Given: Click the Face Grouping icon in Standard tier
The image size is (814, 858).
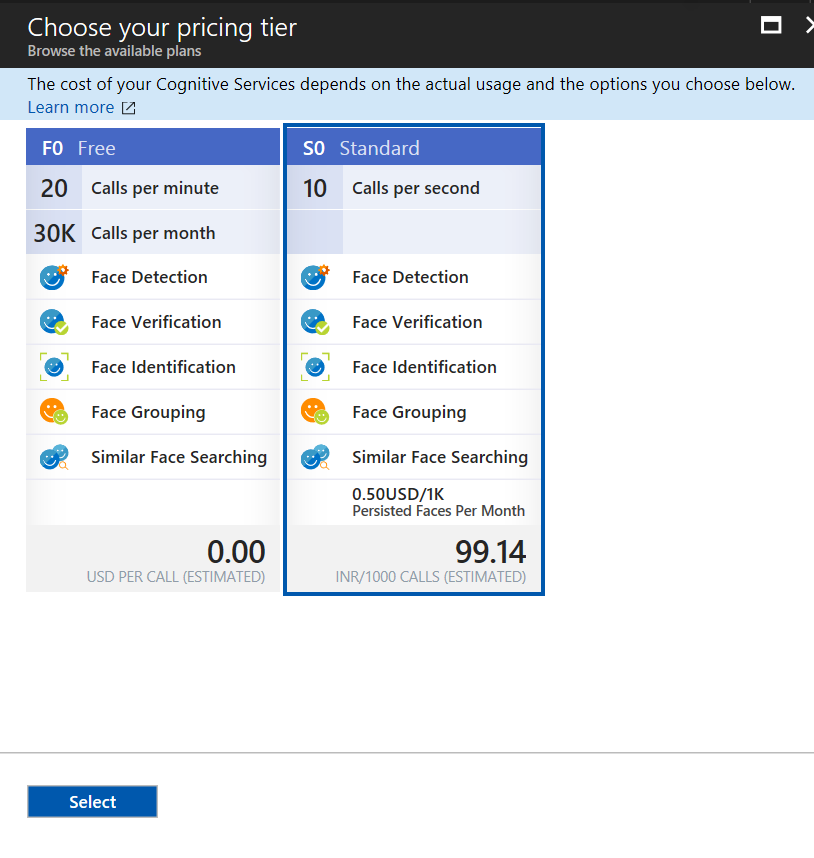Looking at the screenshot, I should pos(315,411).
